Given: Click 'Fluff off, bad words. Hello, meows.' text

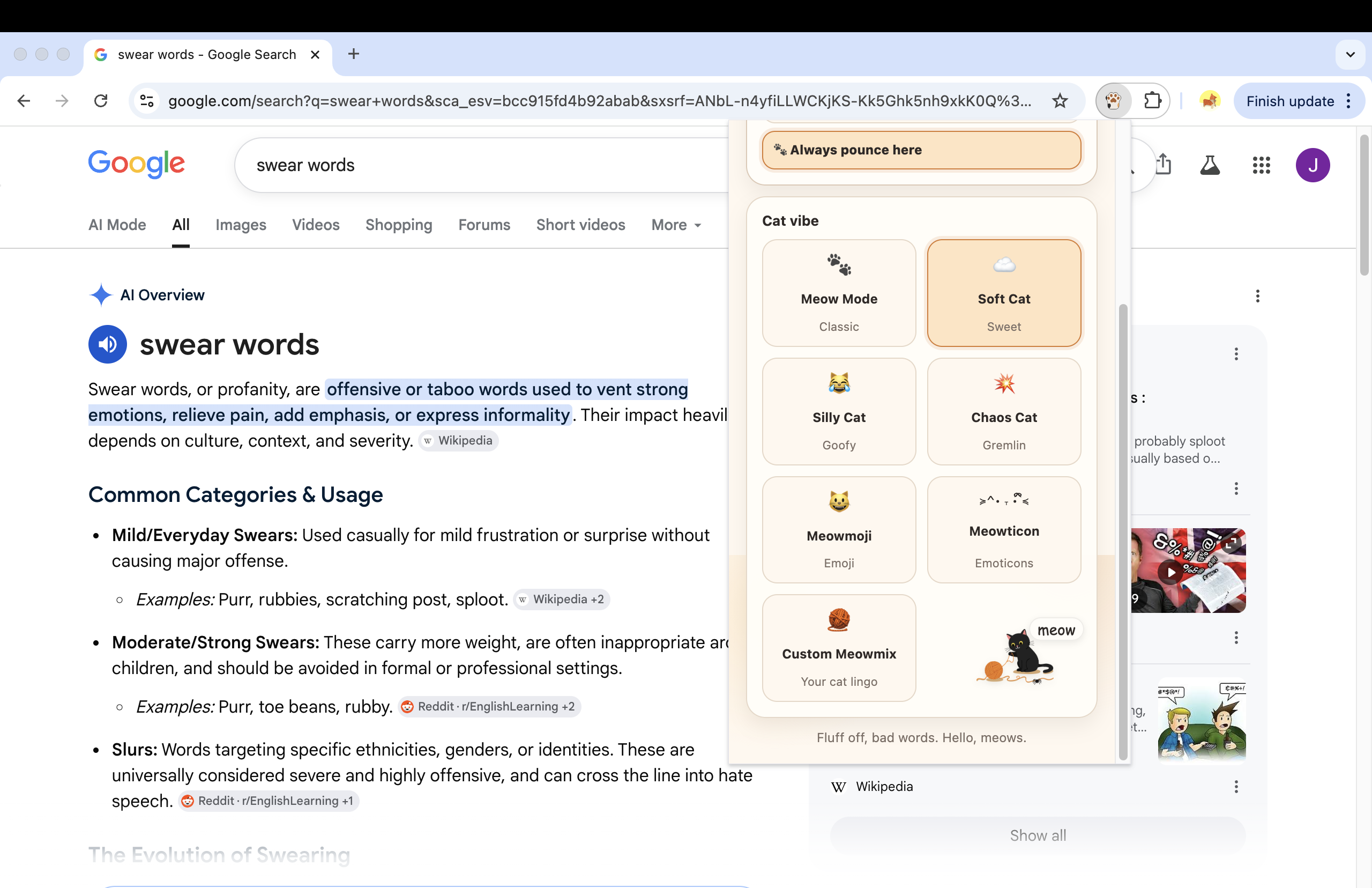Looking at the screenshot, I should coord(921,737).
